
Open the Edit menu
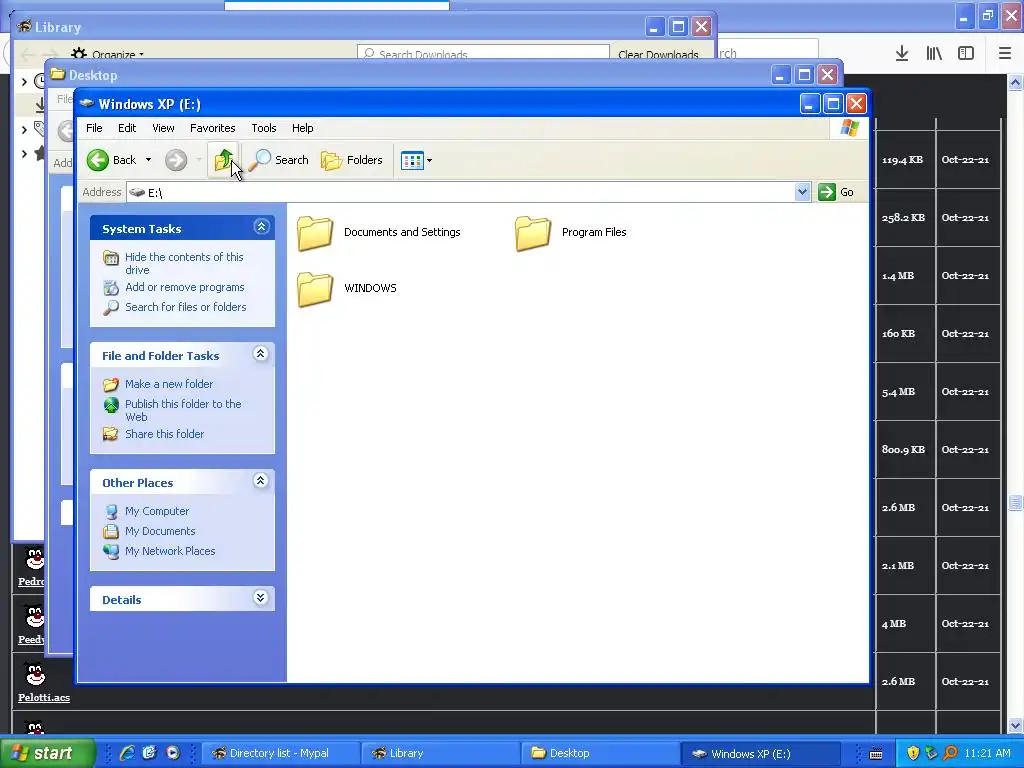[127, 128]
